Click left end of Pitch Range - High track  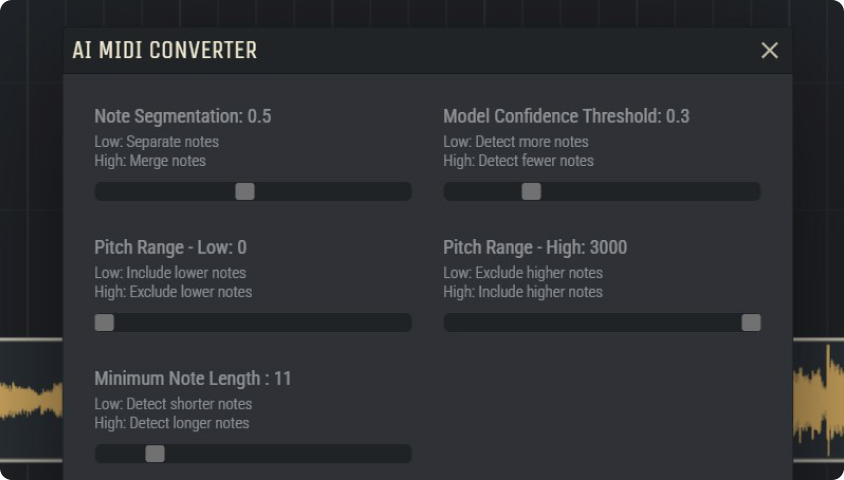[x=451, y=323]
